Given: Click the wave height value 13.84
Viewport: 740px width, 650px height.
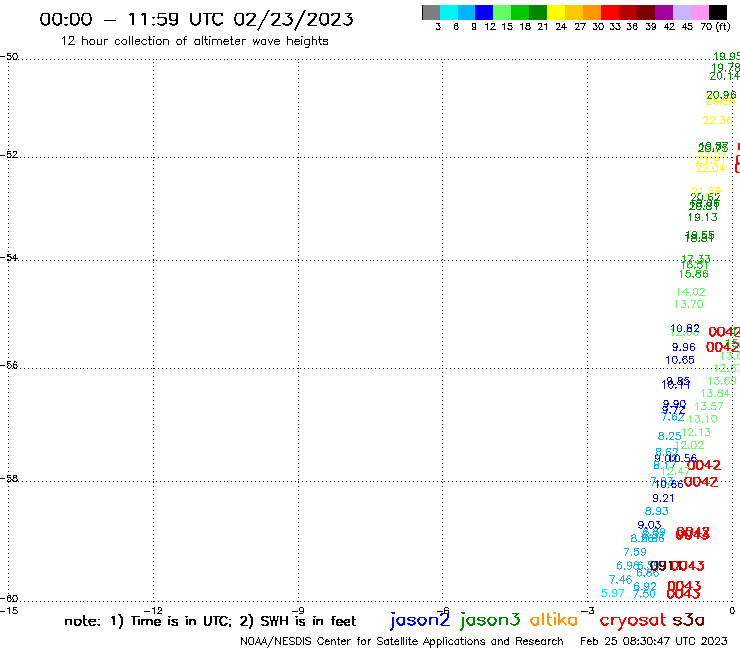Looking at the screenshot, I should tap(715, 393).
